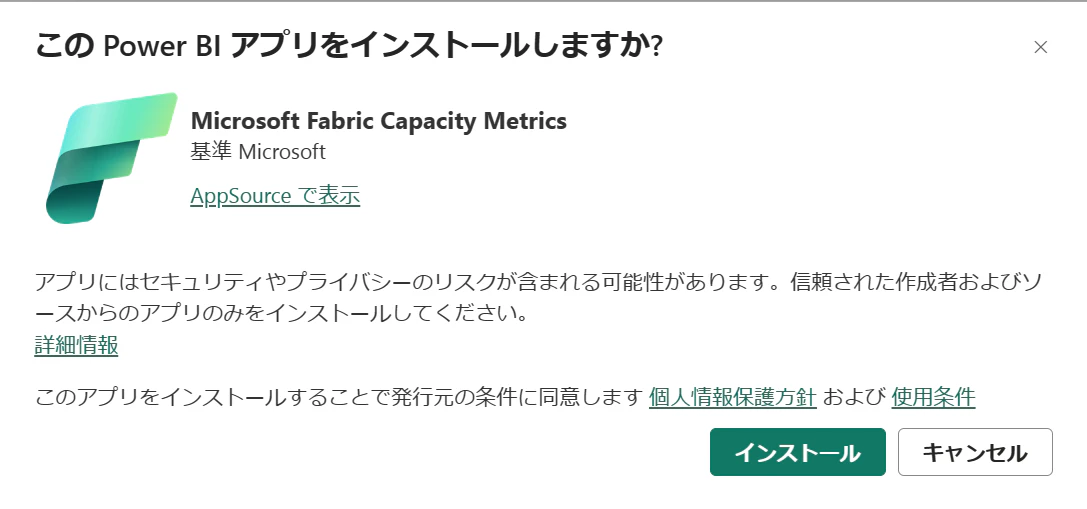The width and height of the screenshot is (1087, 509).
Task: Click the Microsoft Fabric Capacity Metrics app name
Action: pyautogui.click(x=379, y=121)
